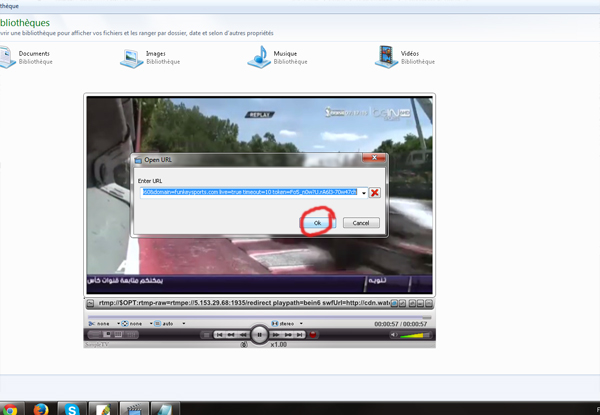Screen dimensions: 600x415
Task: Toggle first view-mode button in player
Action: pos(95,335)
